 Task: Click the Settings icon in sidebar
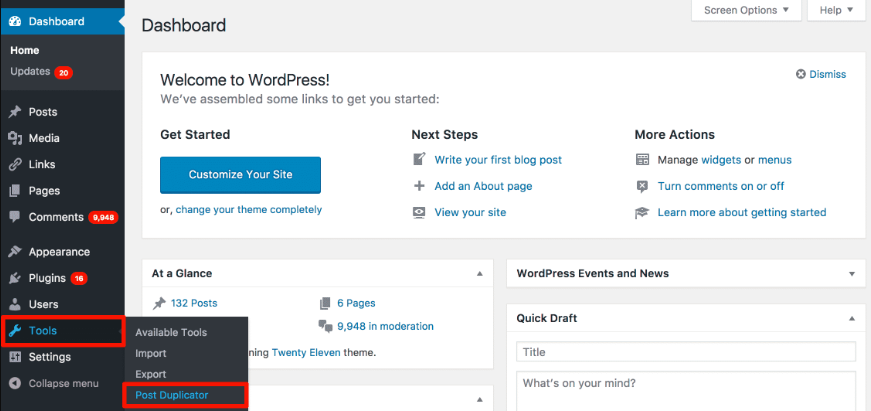15,357
